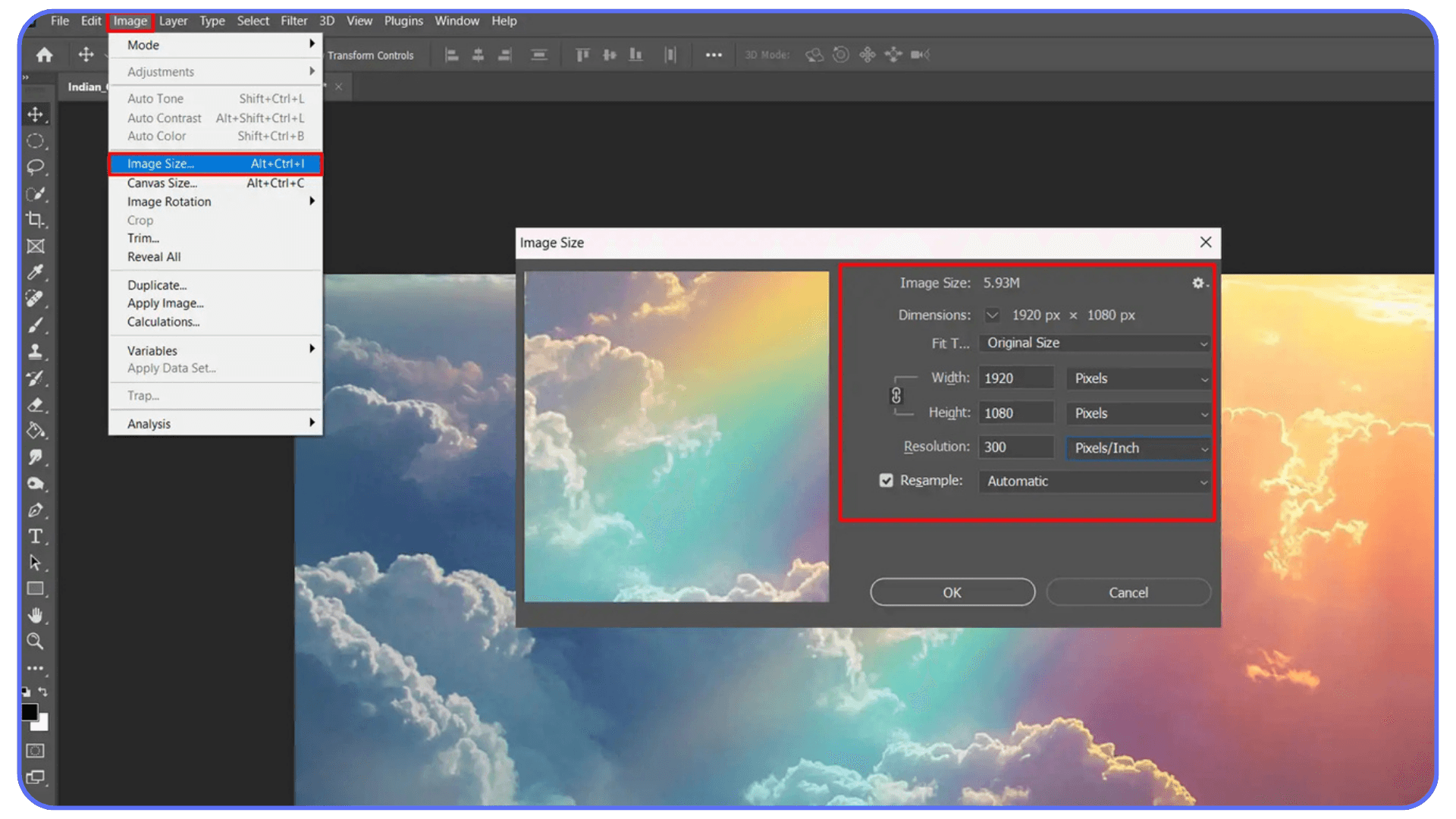Close the Image Size dialog

pyautogui.click(x=1206, y=242)
